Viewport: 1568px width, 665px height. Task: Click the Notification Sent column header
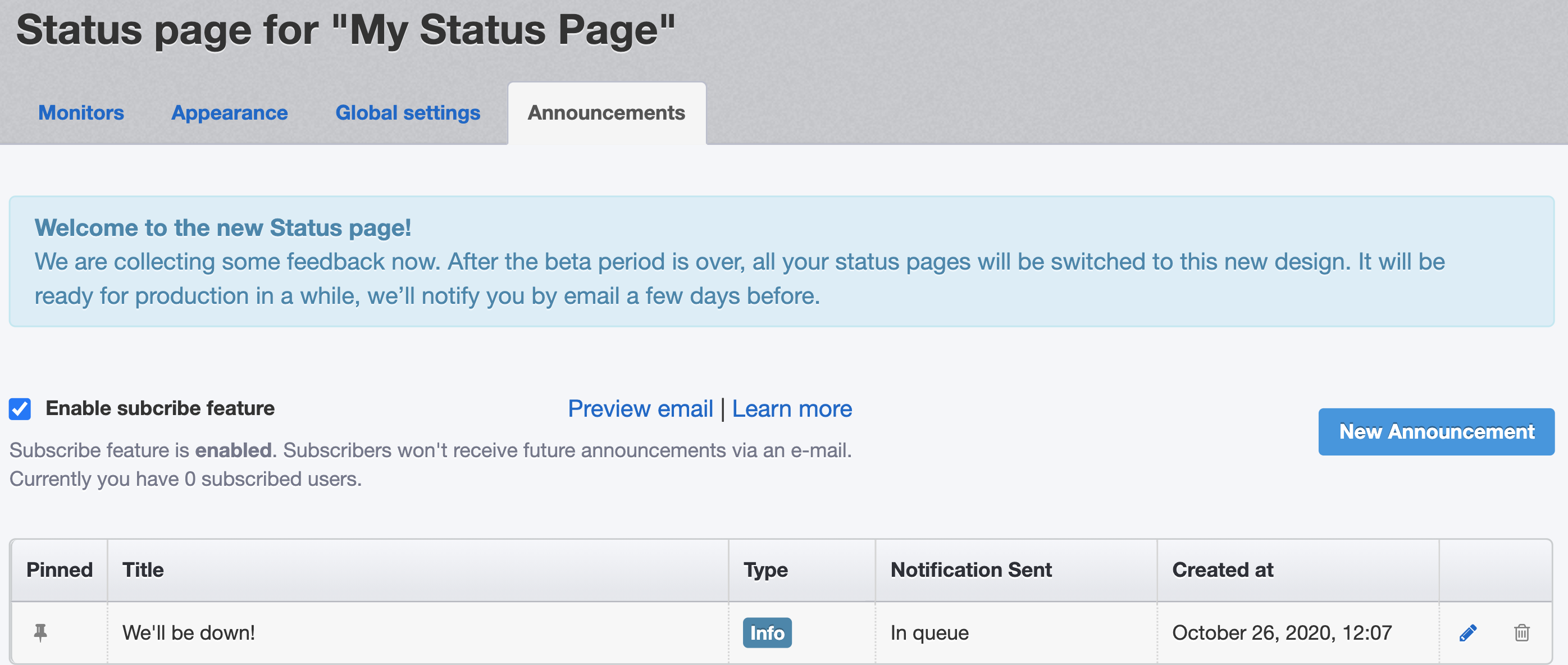point(971,570)
